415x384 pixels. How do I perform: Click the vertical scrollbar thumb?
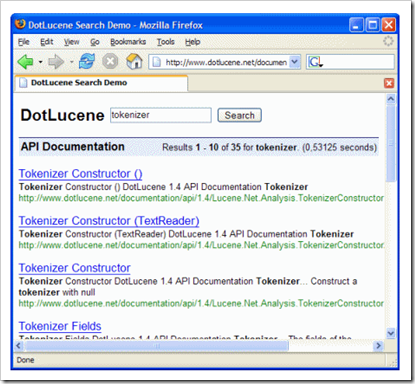(x=391, y=143)
